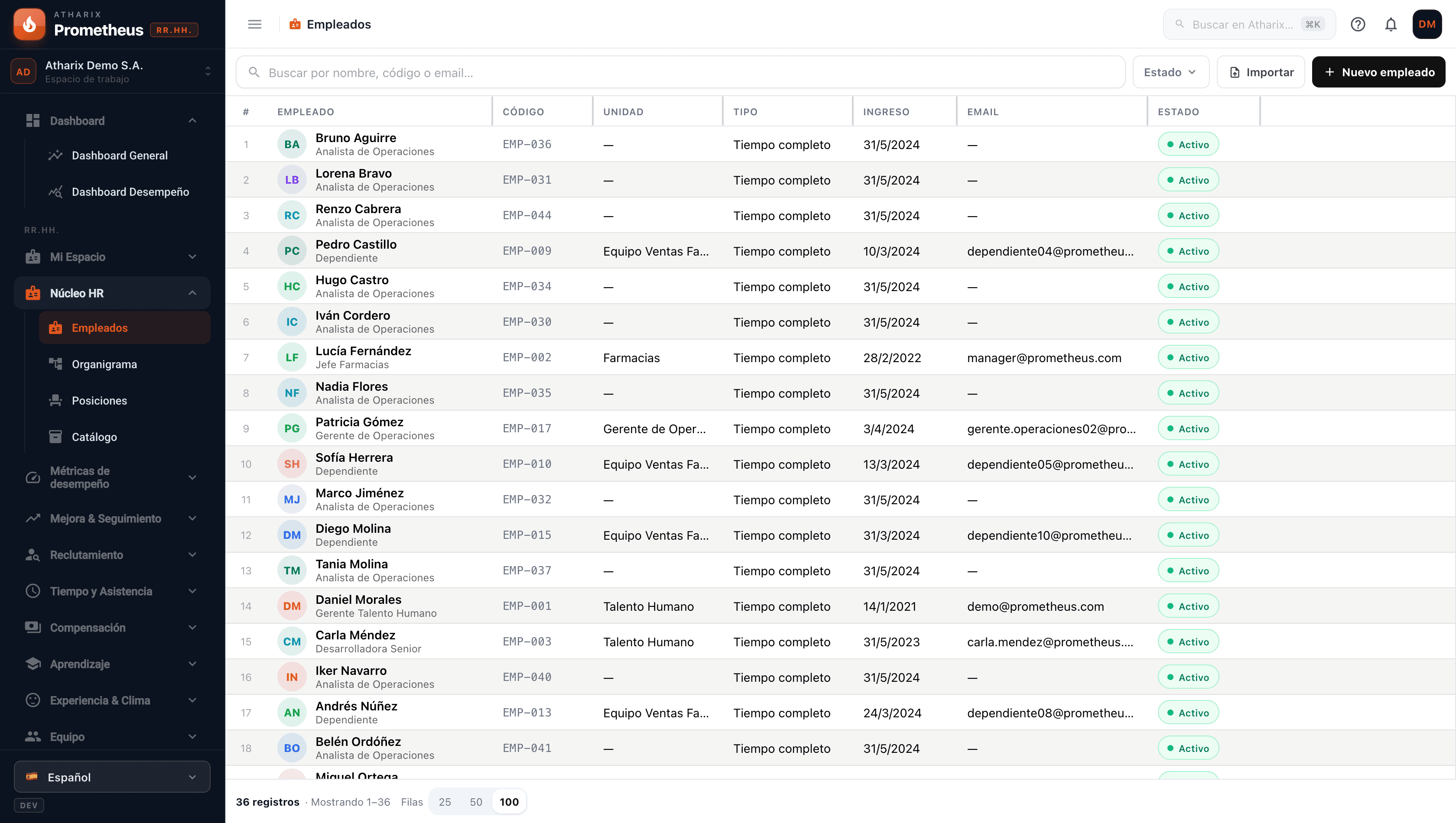Sort by the EMPLEADO column header
This screenshot has width=1456, height=823.
pyautogui.click(x=305, y=111)
